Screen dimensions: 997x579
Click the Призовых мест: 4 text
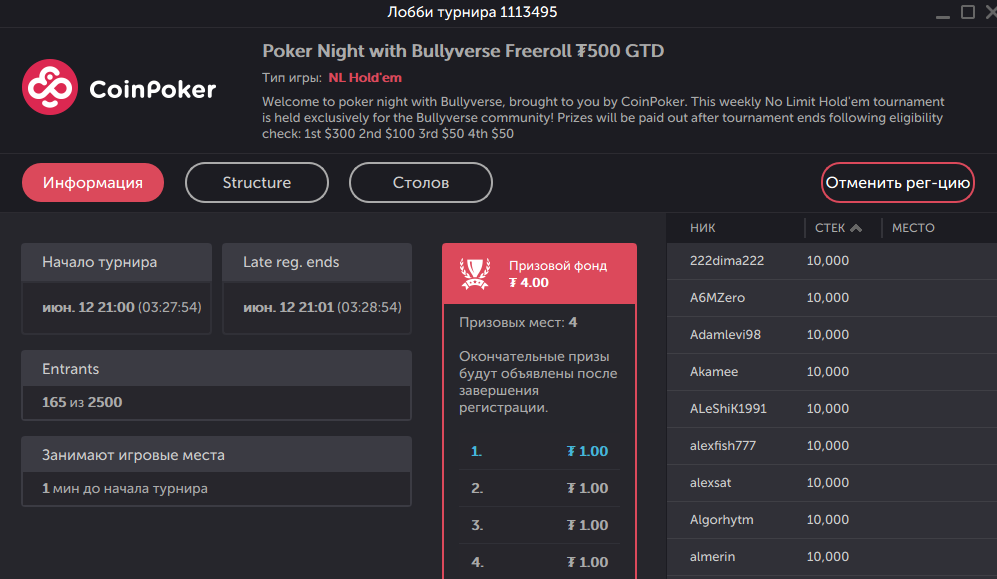(518, 322)
